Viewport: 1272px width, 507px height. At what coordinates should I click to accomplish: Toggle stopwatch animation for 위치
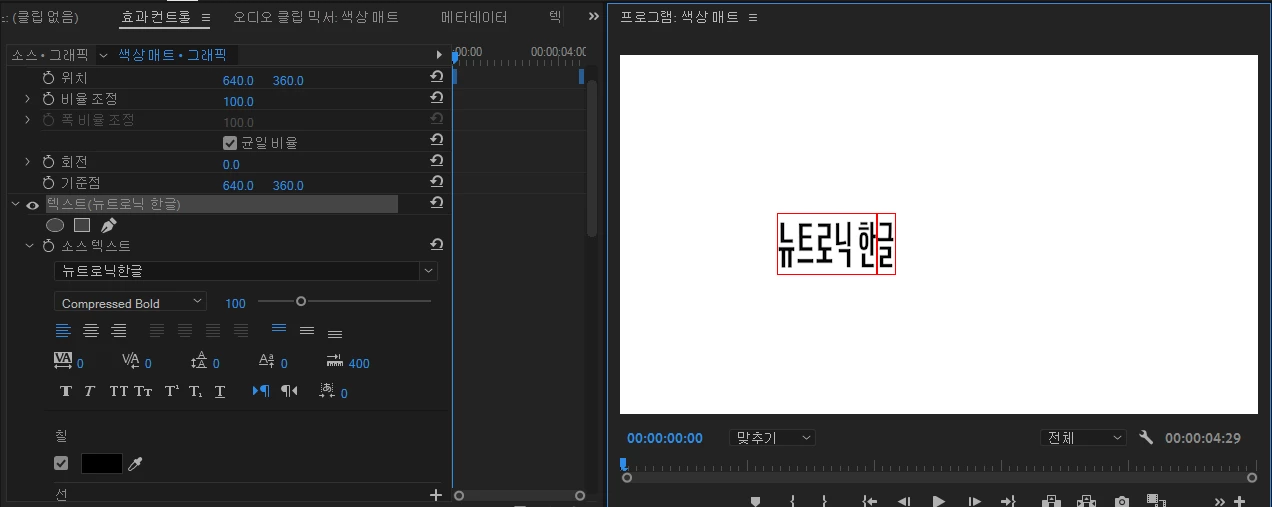click(48, 78)
